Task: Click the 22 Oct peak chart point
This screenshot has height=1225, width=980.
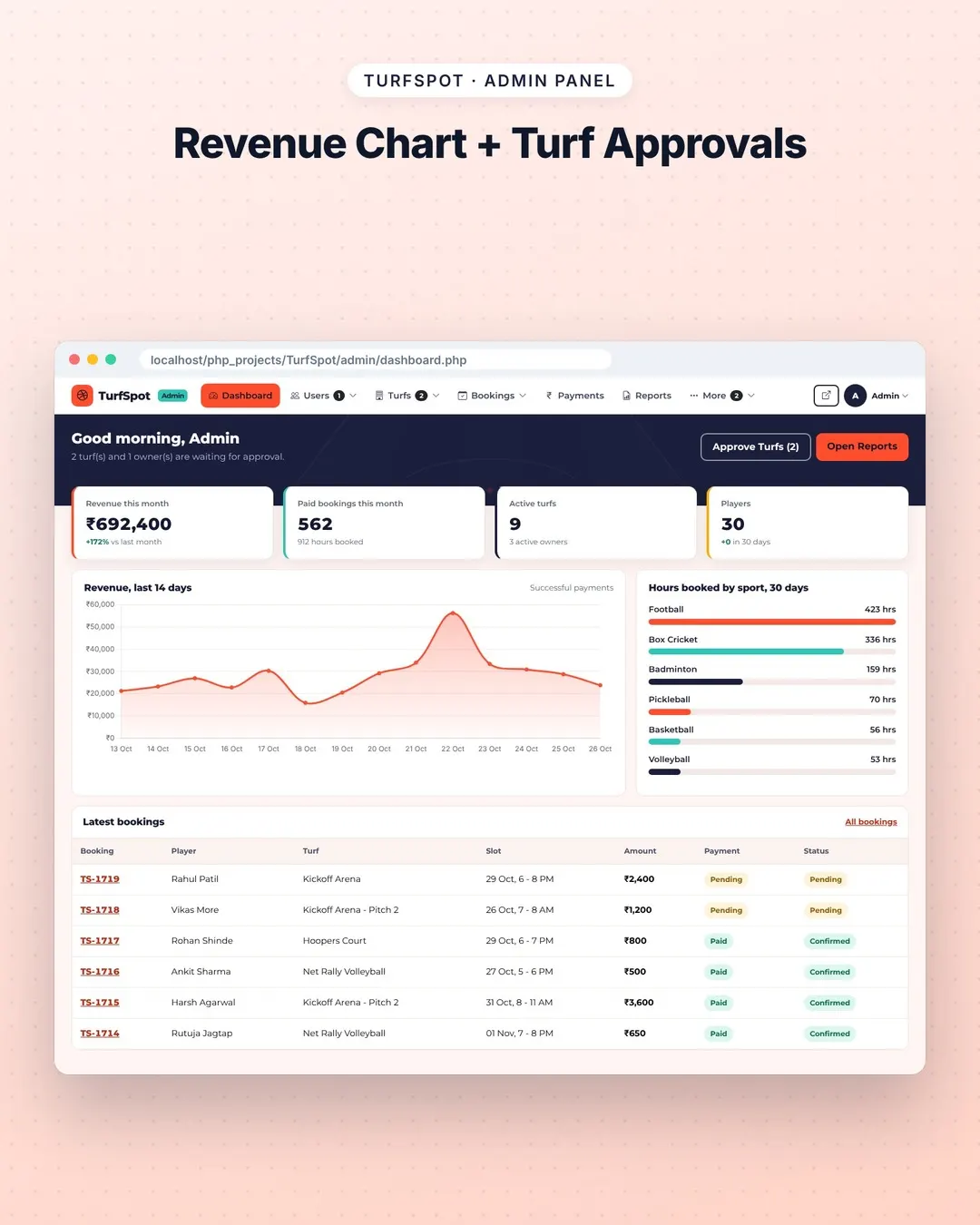Action: 453,613
